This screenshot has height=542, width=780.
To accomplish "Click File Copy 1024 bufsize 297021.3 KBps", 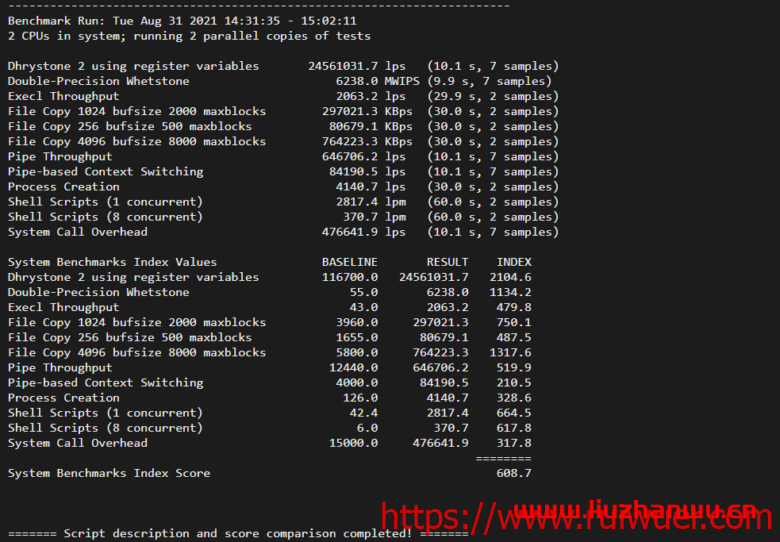I will pos(367,111).
